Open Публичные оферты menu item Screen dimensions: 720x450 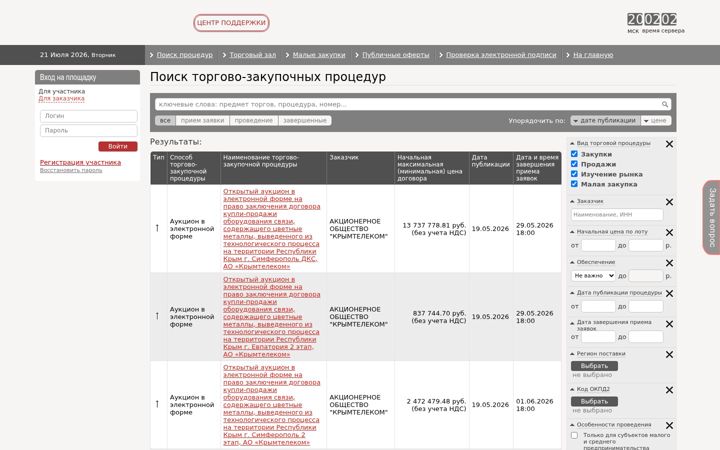(395, 55)
